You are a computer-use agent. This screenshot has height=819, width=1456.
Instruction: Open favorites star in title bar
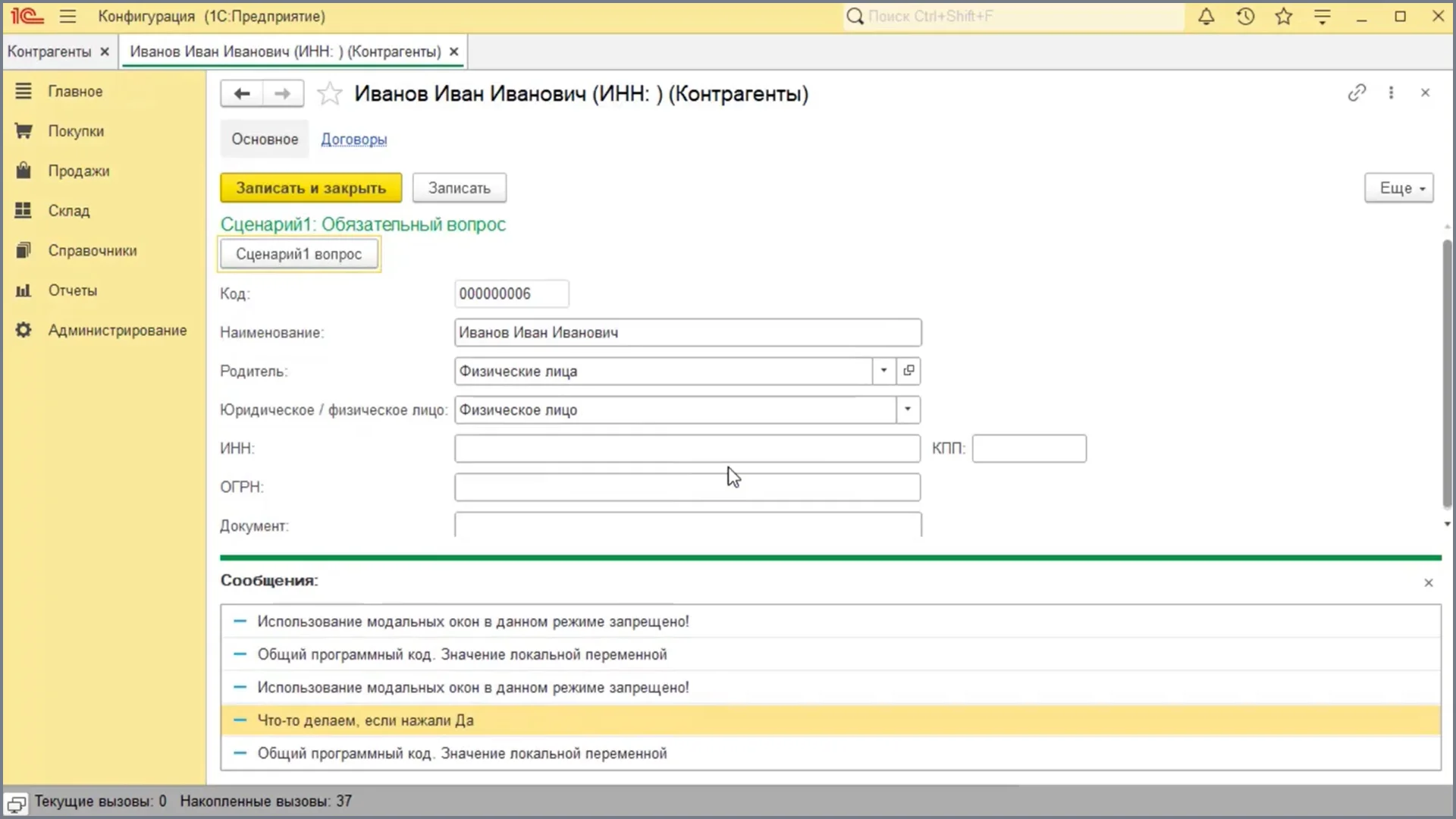tap(1283, 17)
